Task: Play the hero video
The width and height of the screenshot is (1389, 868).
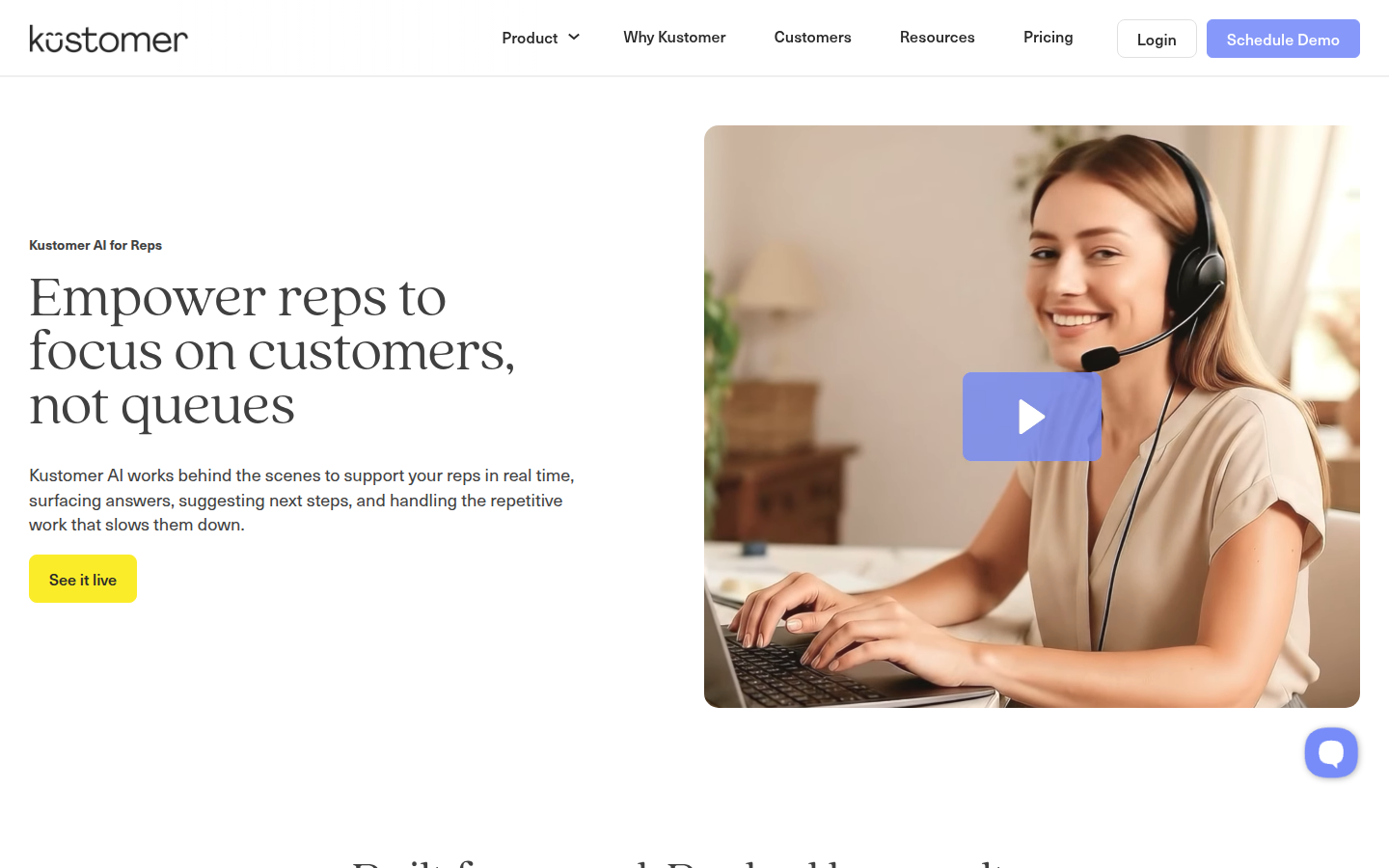Action: coord(1031,417)
